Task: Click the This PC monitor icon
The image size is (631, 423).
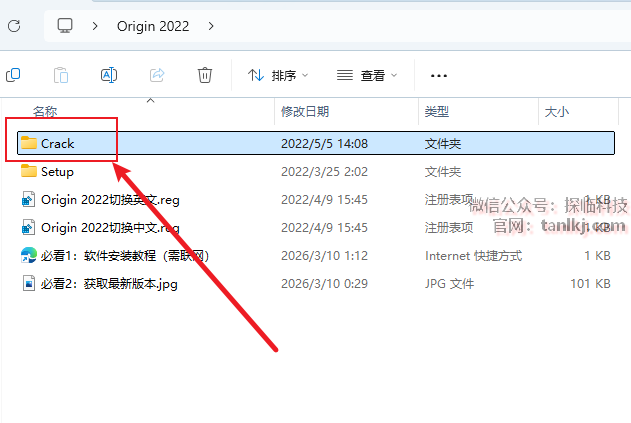Action: click(x=65, y=26)
